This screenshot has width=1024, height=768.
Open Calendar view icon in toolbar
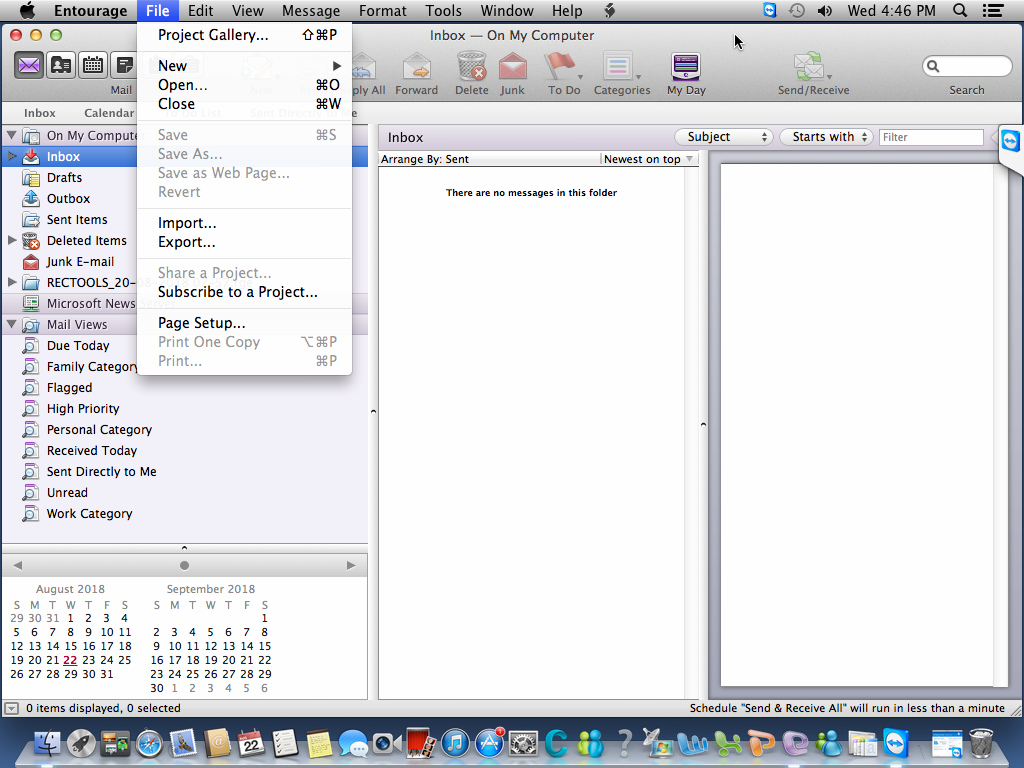click(x=93, y=65)
